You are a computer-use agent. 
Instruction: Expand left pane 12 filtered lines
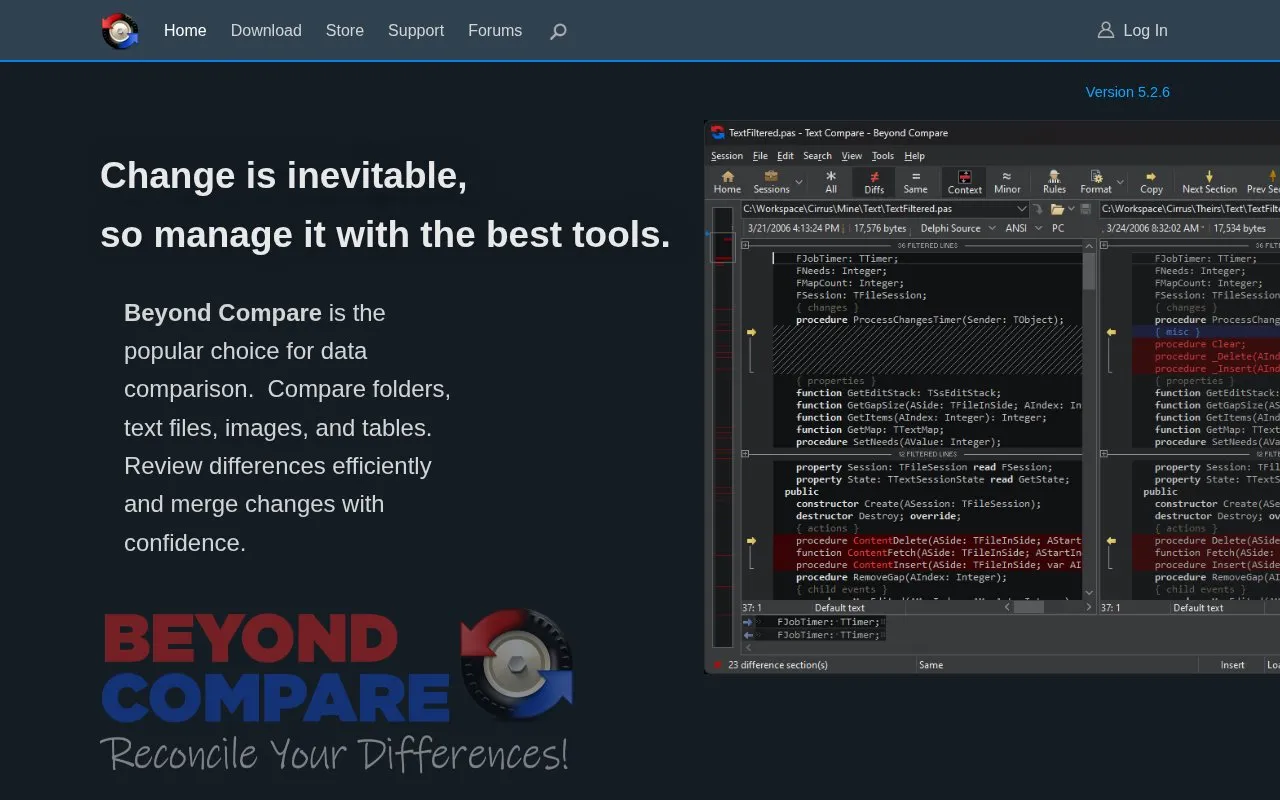pyautogui.click(x=745, y=454)
